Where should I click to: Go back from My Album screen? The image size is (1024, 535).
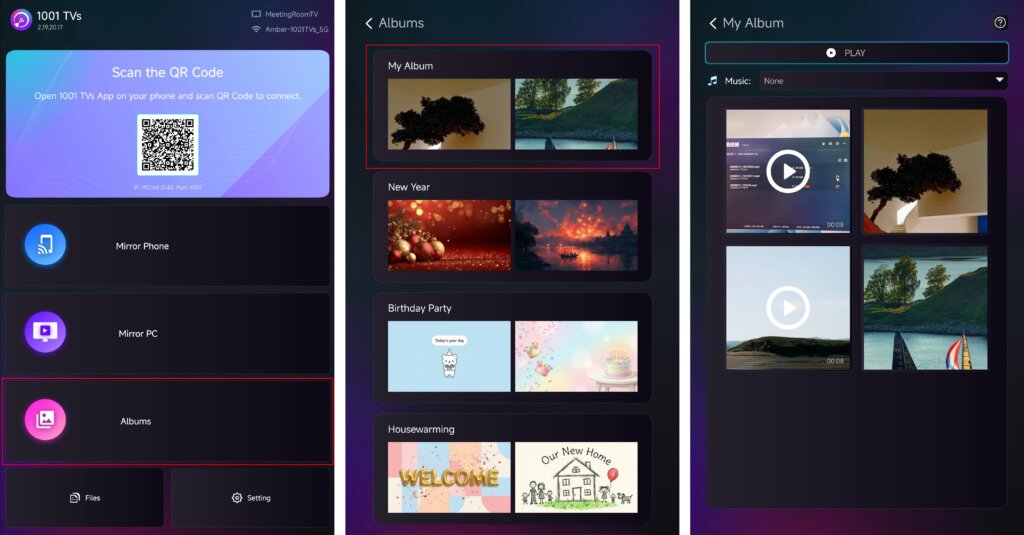click(x=713, y=23)
